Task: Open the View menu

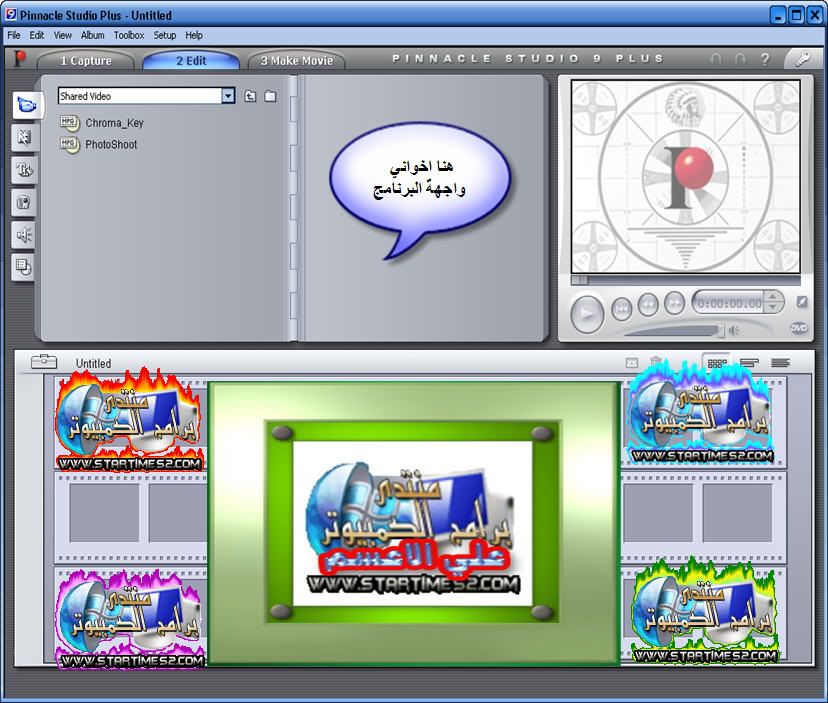Action: (62, 35)
